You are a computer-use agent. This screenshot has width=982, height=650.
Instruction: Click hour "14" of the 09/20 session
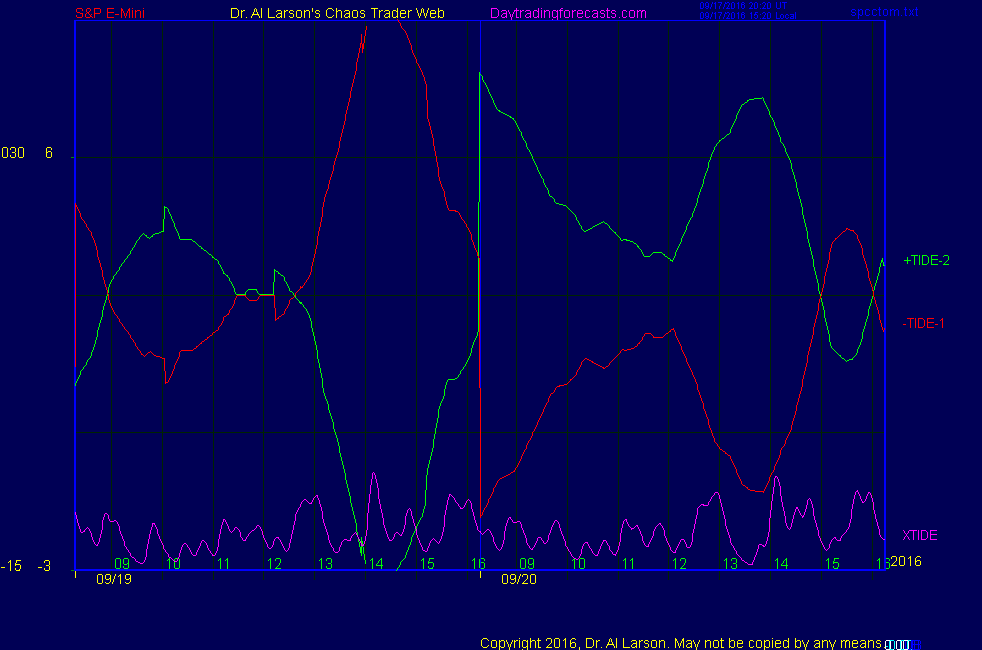pos(781,564)
